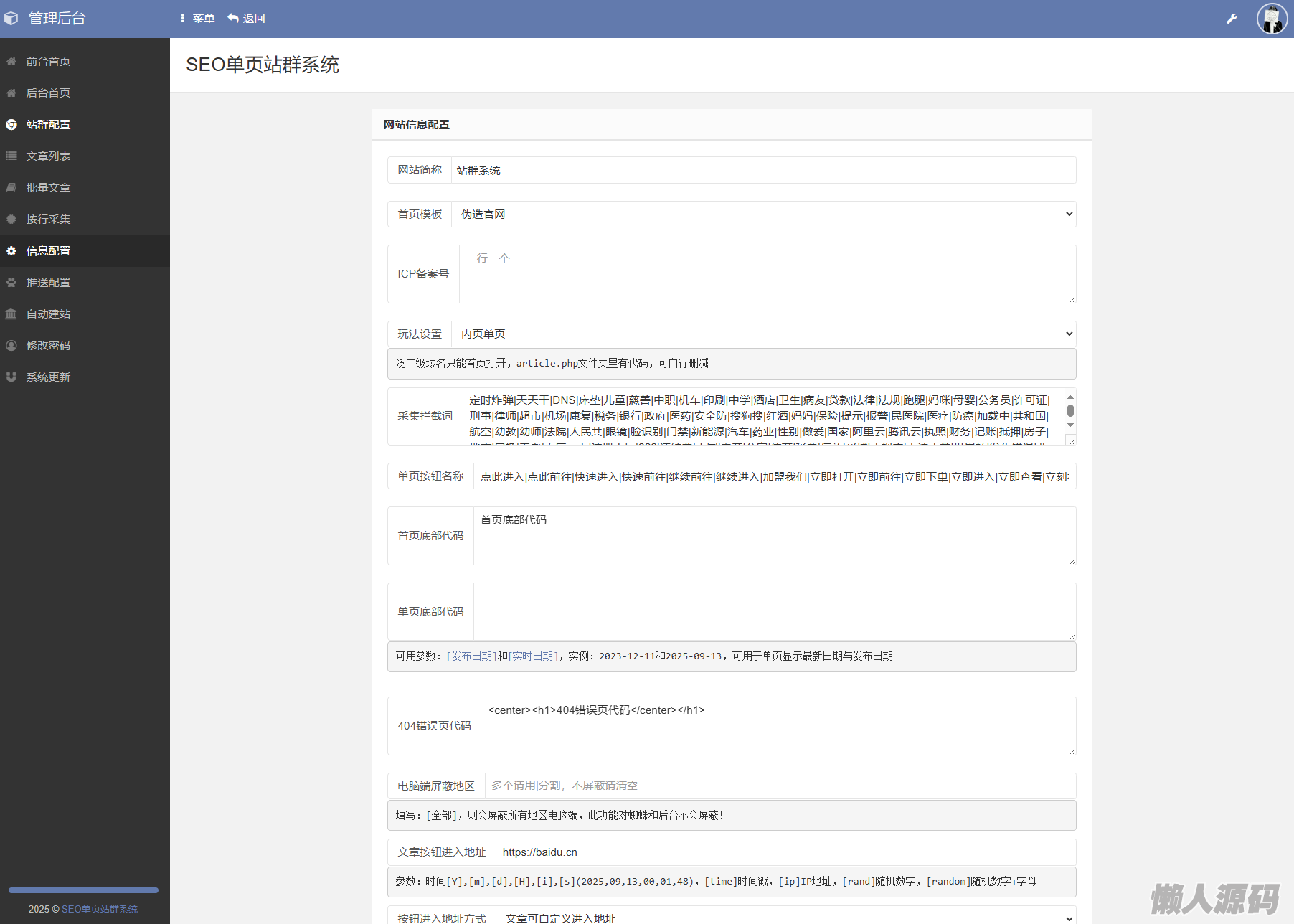Click the bank icon beside 自动建站
Screen dimensions: 1294x924
pyautogui.click(x=11, y=314)
